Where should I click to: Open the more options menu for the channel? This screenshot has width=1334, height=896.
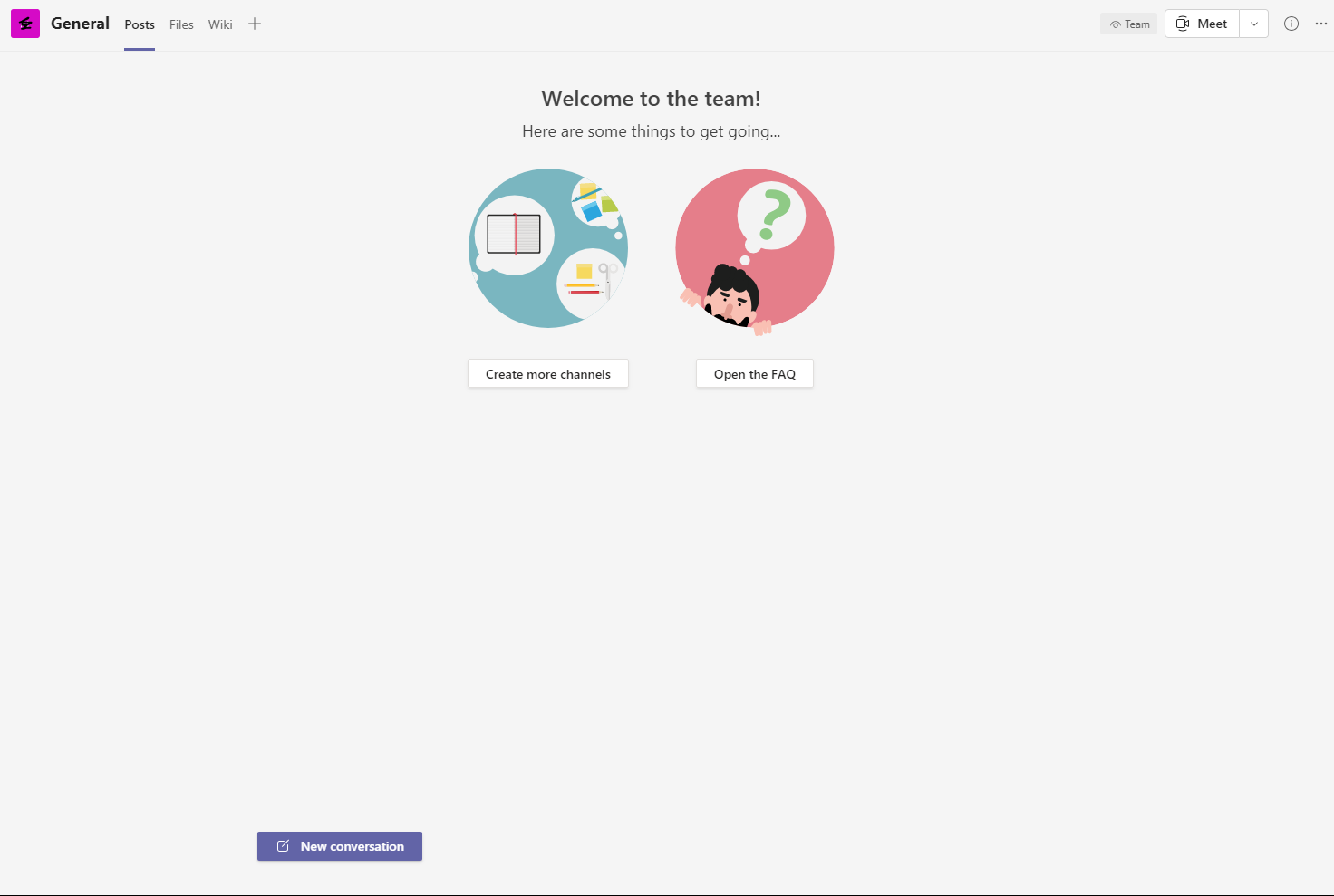(x=1320, y=24)
